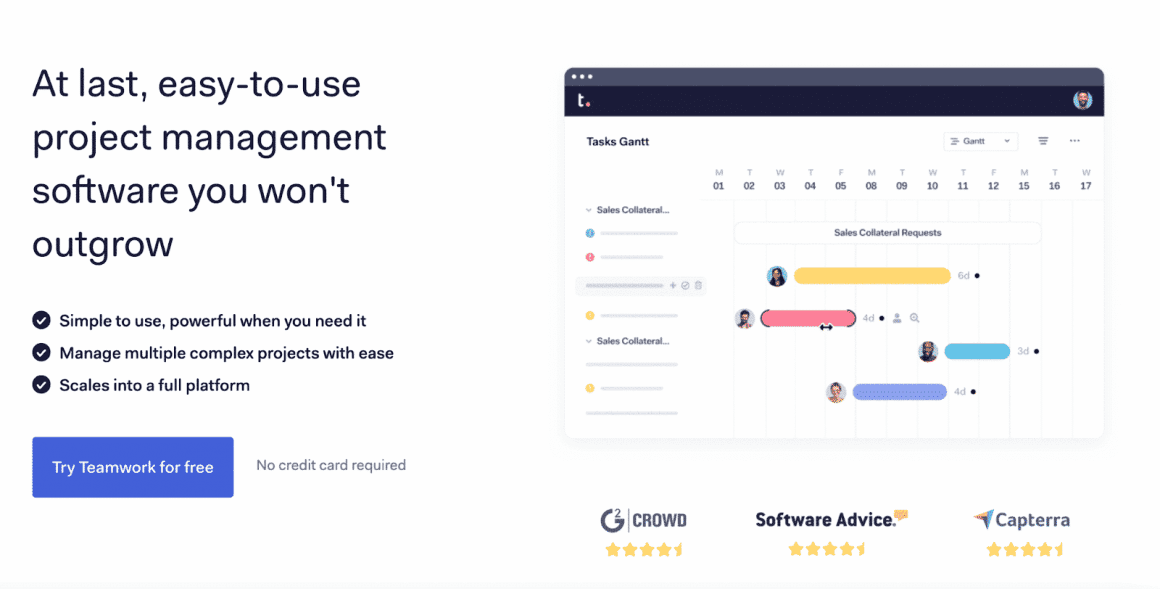Click the filter lines icon beside Gantt
This screenshot has width=1160, height=589.
tap(1043, 141)
